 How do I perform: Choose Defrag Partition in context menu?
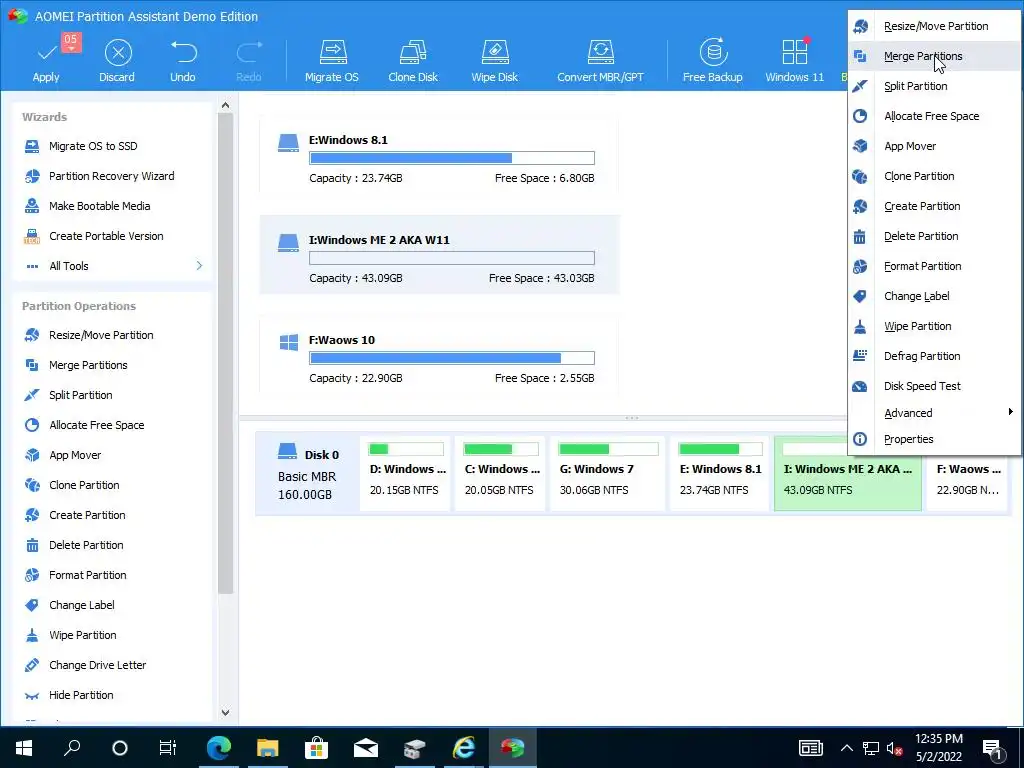(935, 357)
